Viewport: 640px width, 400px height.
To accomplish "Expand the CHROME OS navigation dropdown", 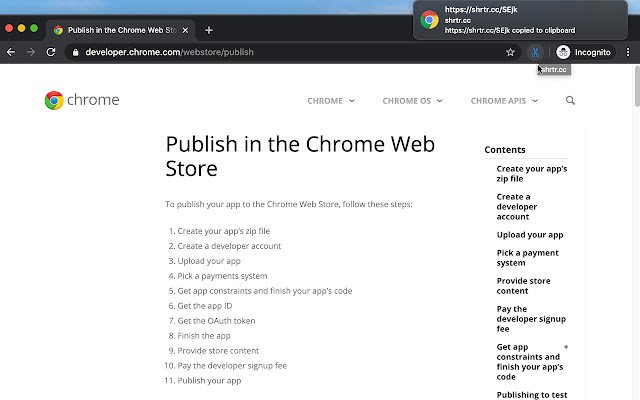I will pyautogui.click(x=412, y=101).
